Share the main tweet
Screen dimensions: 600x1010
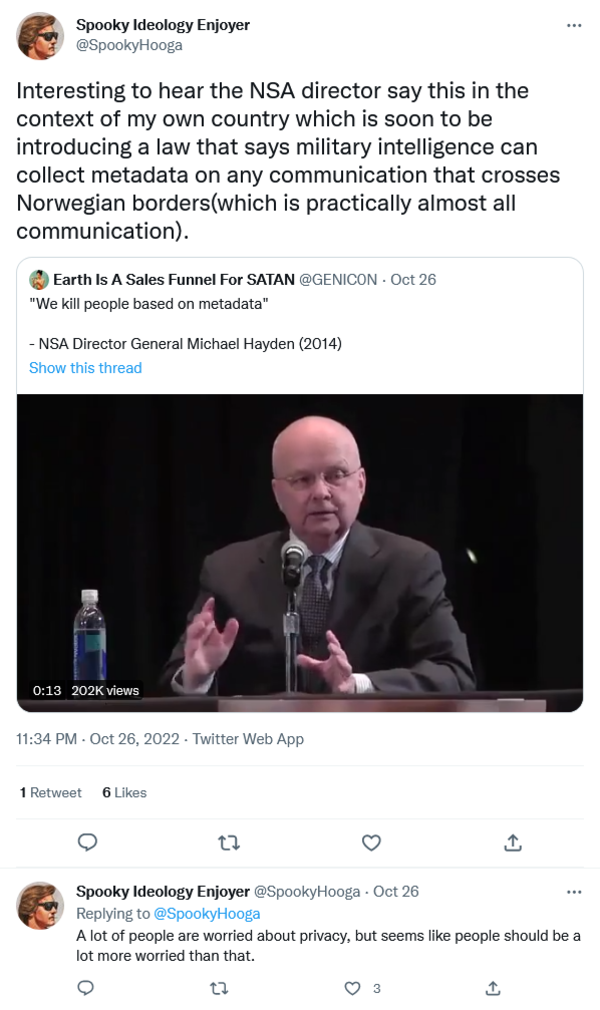coord(513,842)
